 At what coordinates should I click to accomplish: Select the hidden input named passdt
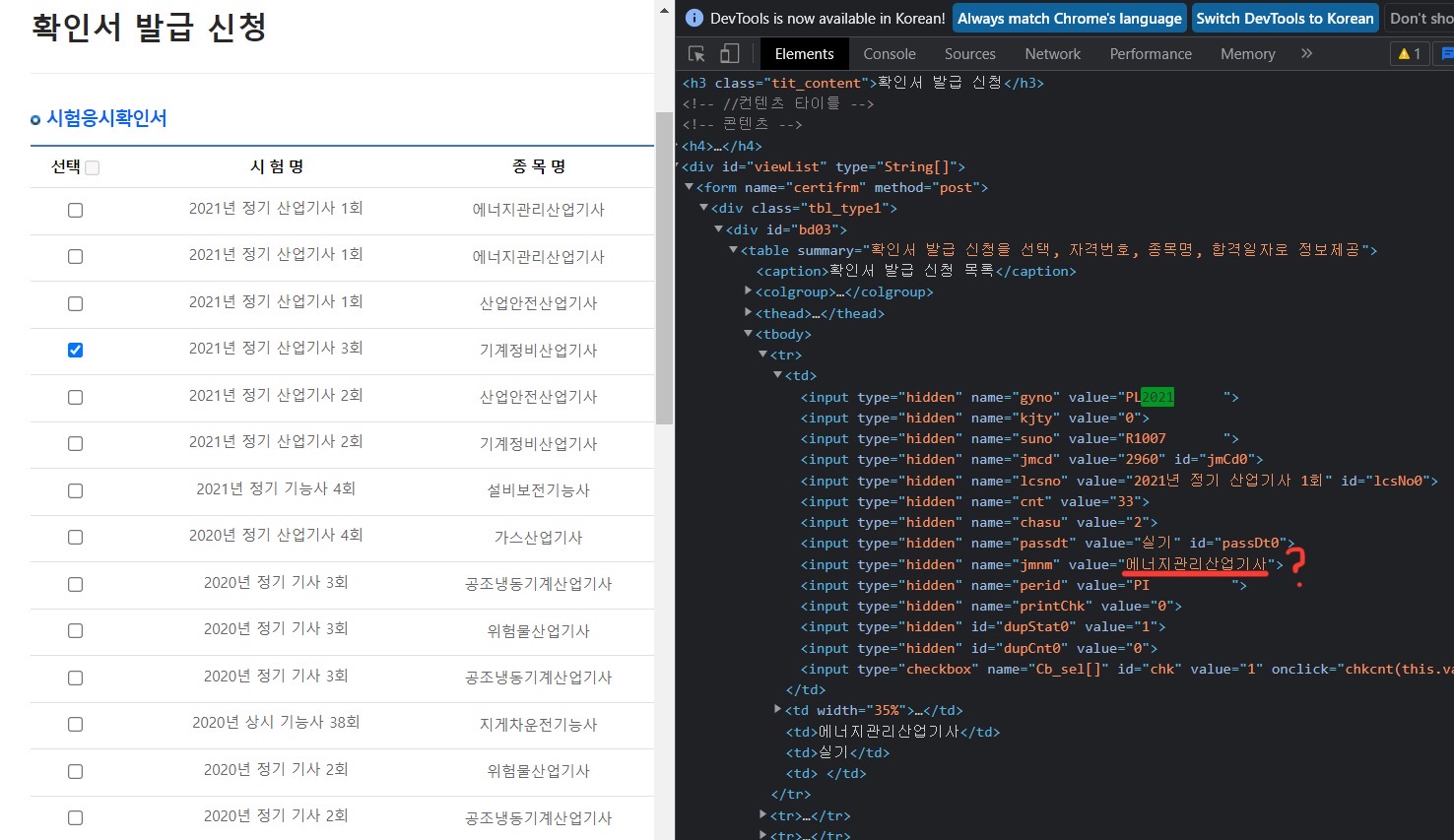coord(1047,543)
